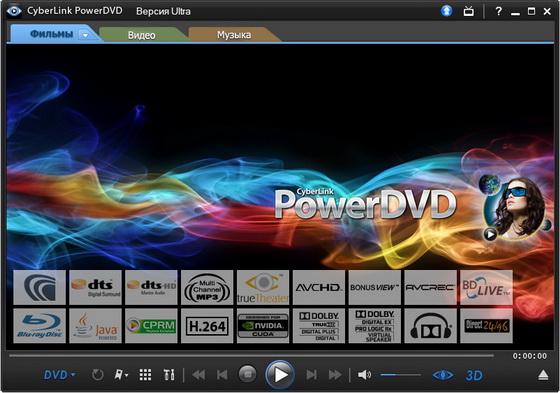Click the Dolby TrueHD Digital Plus tile

tap(319, 326)
